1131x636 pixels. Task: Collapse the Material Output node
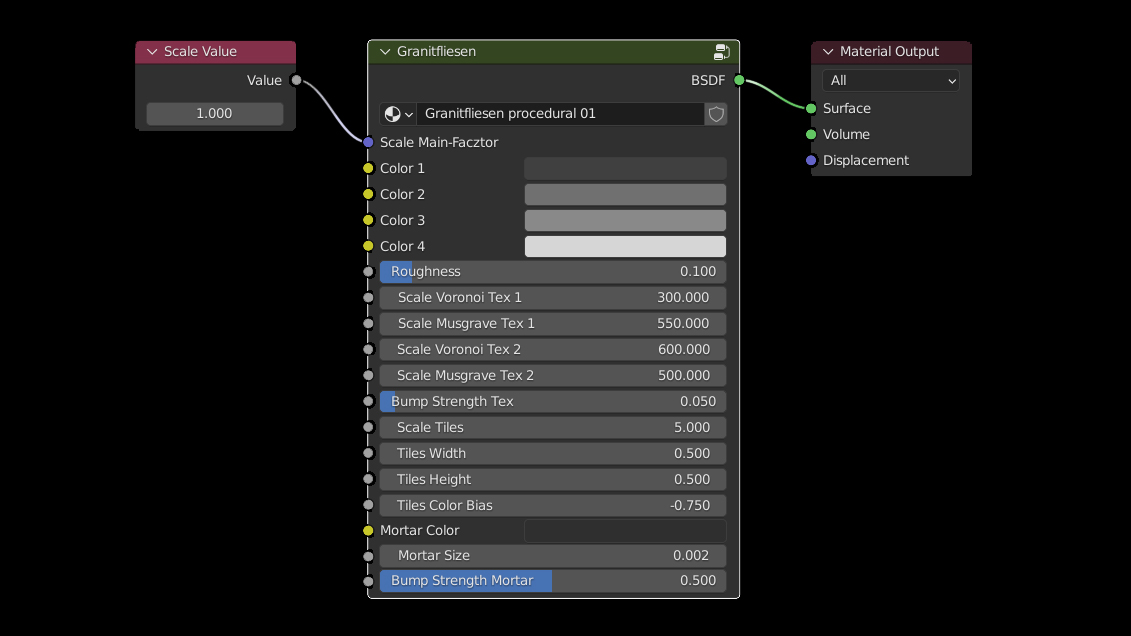[828, 52]
